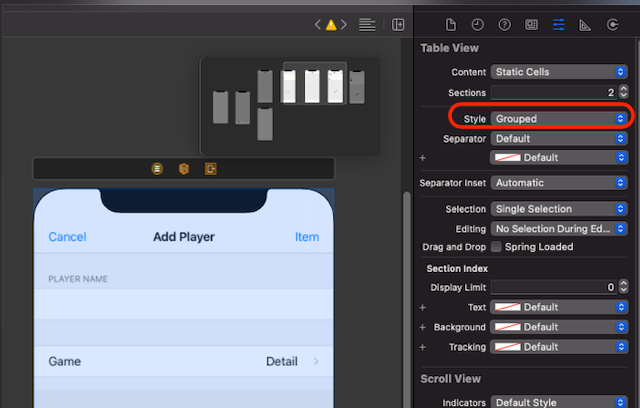The height and width of the screenshot is (408, 640).
Task: Click the Sections stepper arrows
Action: click(623, 92)
